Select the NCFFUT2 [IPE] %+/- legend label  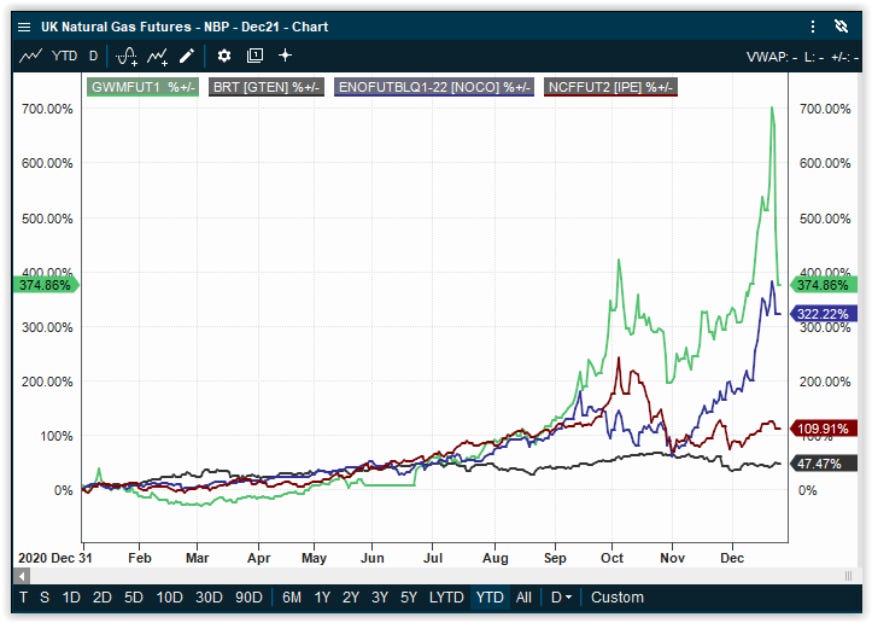pos(611,87)
